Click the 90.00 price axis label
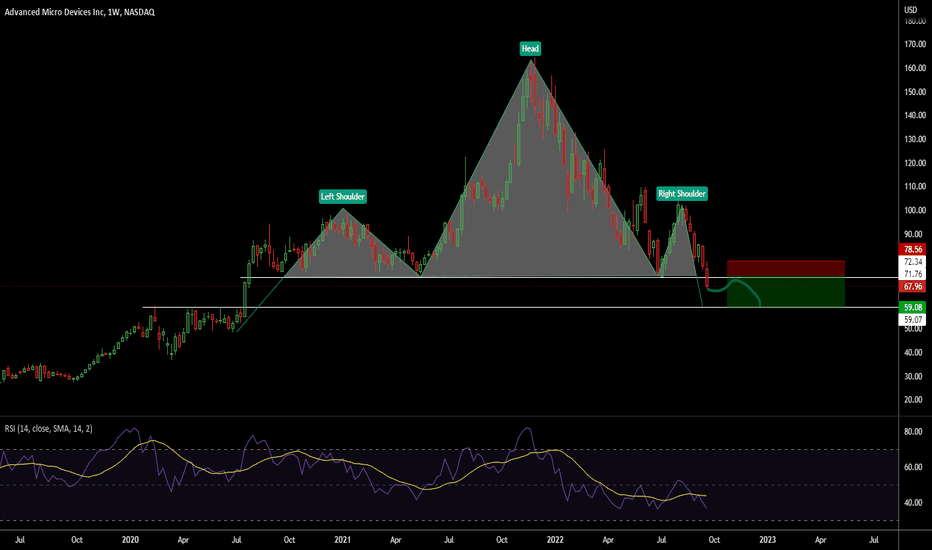Viewport: 932px width, 550px height. 915,234
